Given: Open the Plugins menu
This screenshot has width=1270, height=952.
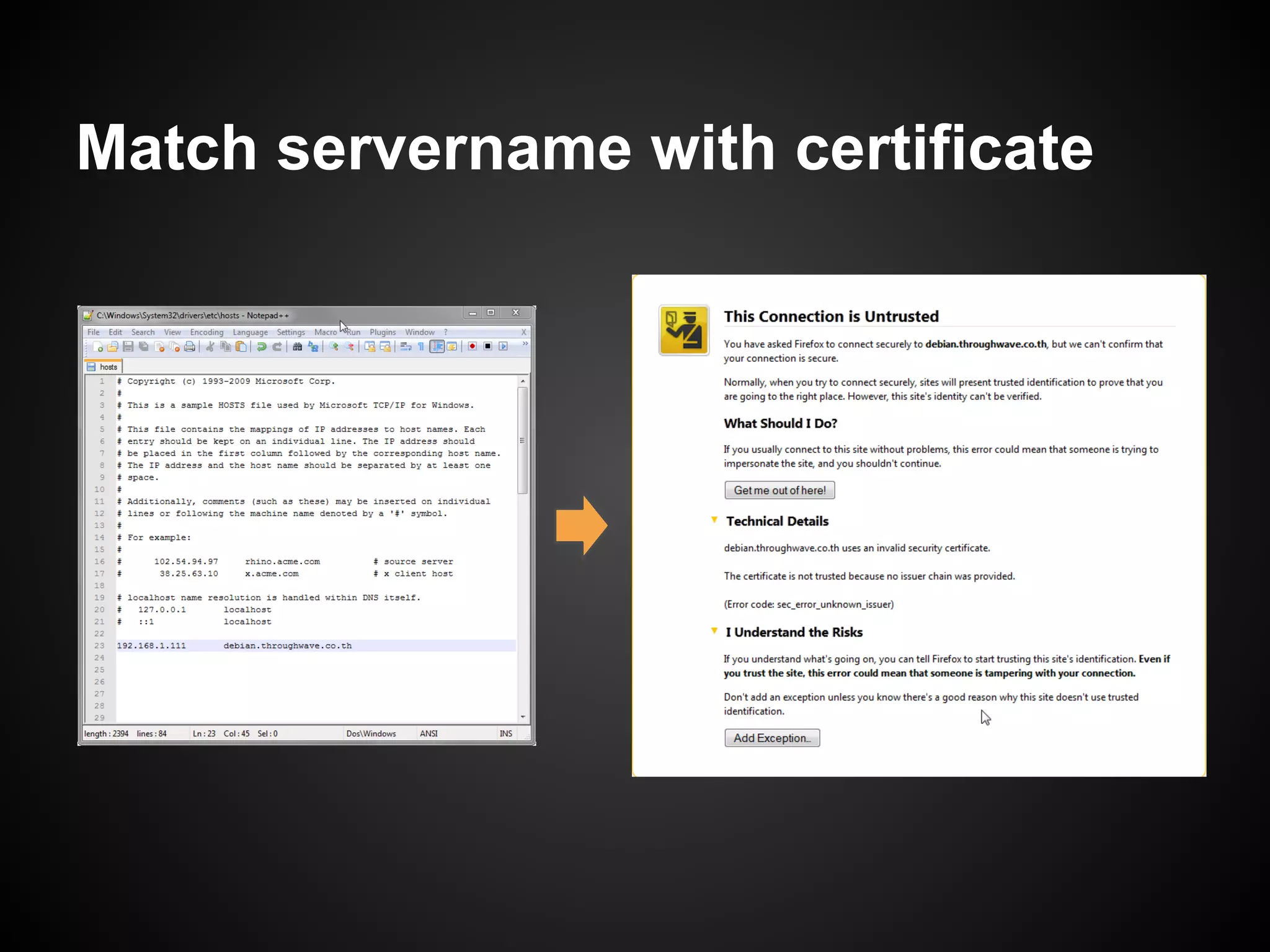Looking at the screenshot, I should (x=383, y=332).
